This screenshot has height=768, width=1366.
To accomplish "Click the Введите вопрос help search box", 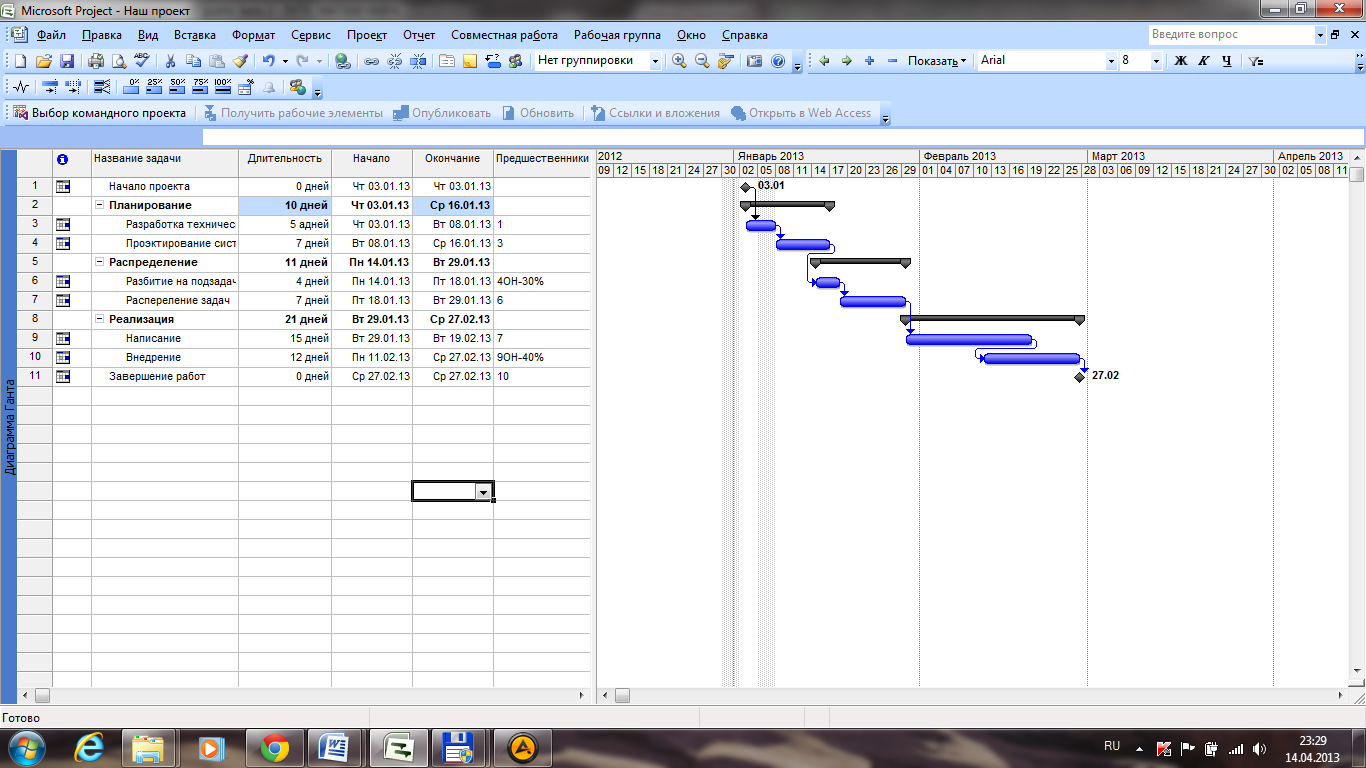I will point(1231,34).
